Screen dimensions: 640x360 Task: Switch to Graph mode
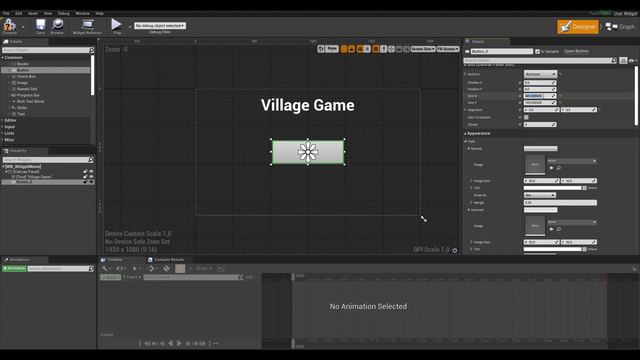[x=620, y=27]
